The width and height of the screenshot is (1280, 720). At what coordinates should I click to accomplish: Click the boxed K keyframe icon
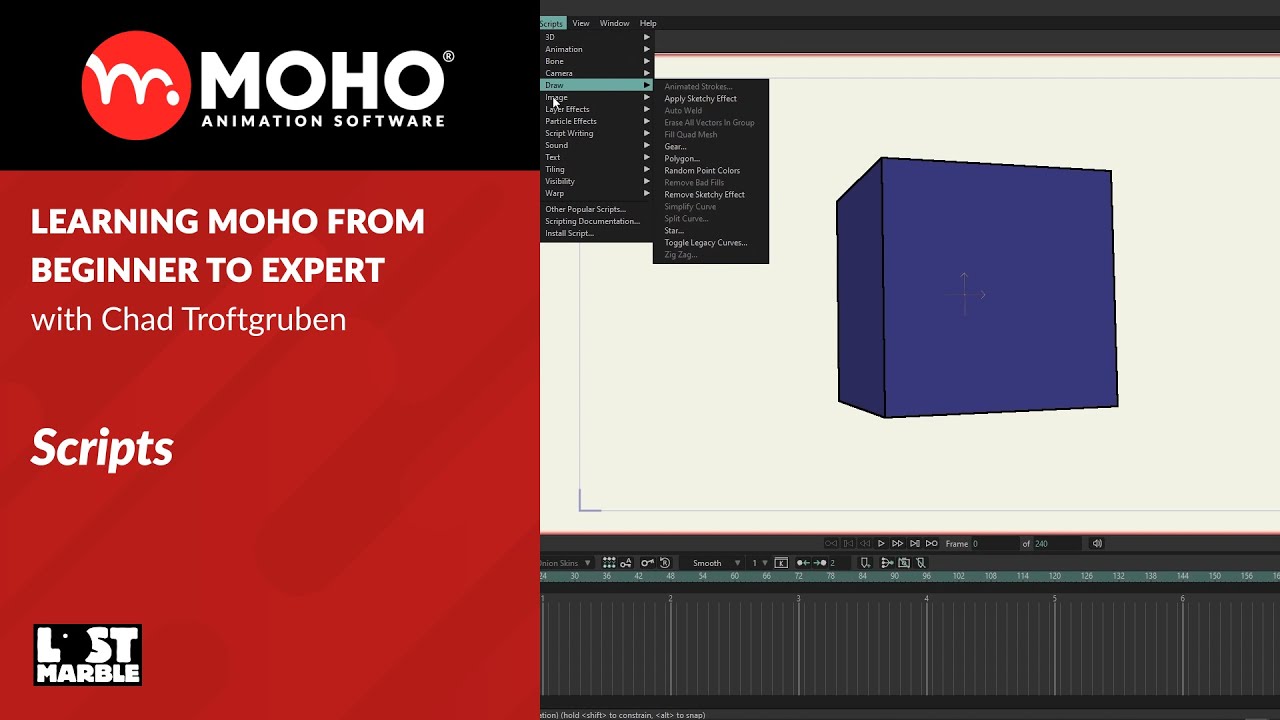(x=781, y=563)
